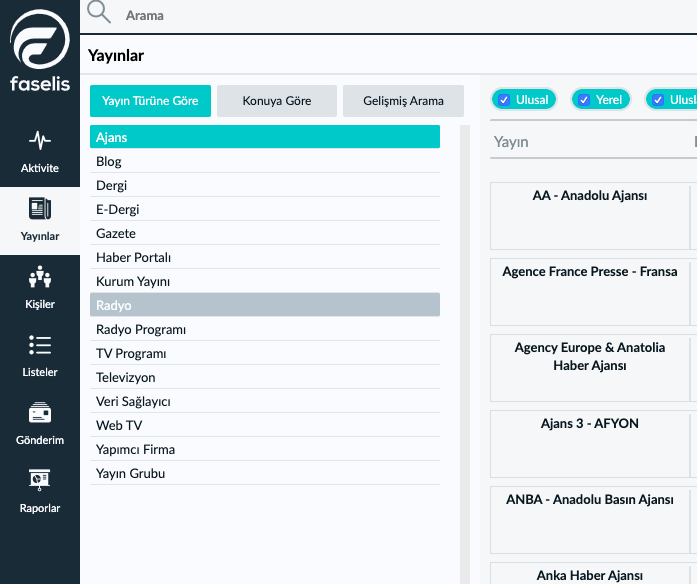
Task: Switch to Gelişmiş Arama tab
Action: (403, 101)
